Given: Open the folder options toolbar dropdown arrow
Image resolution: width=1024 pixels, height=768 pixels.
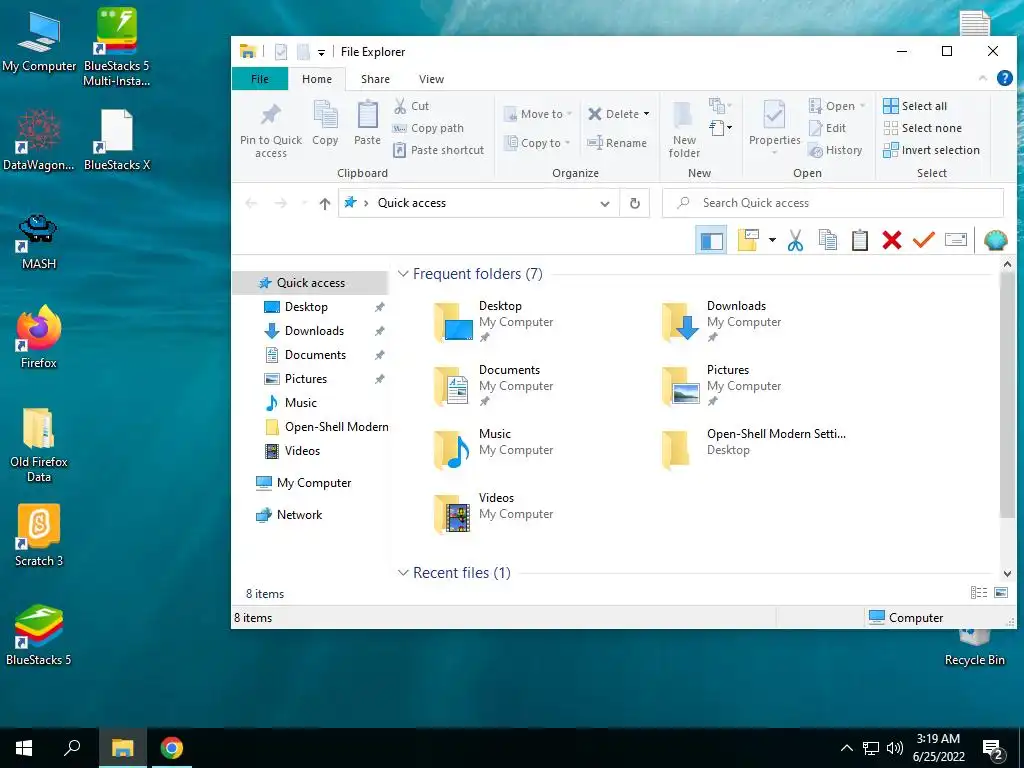Looking at the screenshot, I should tap(772, 240).
